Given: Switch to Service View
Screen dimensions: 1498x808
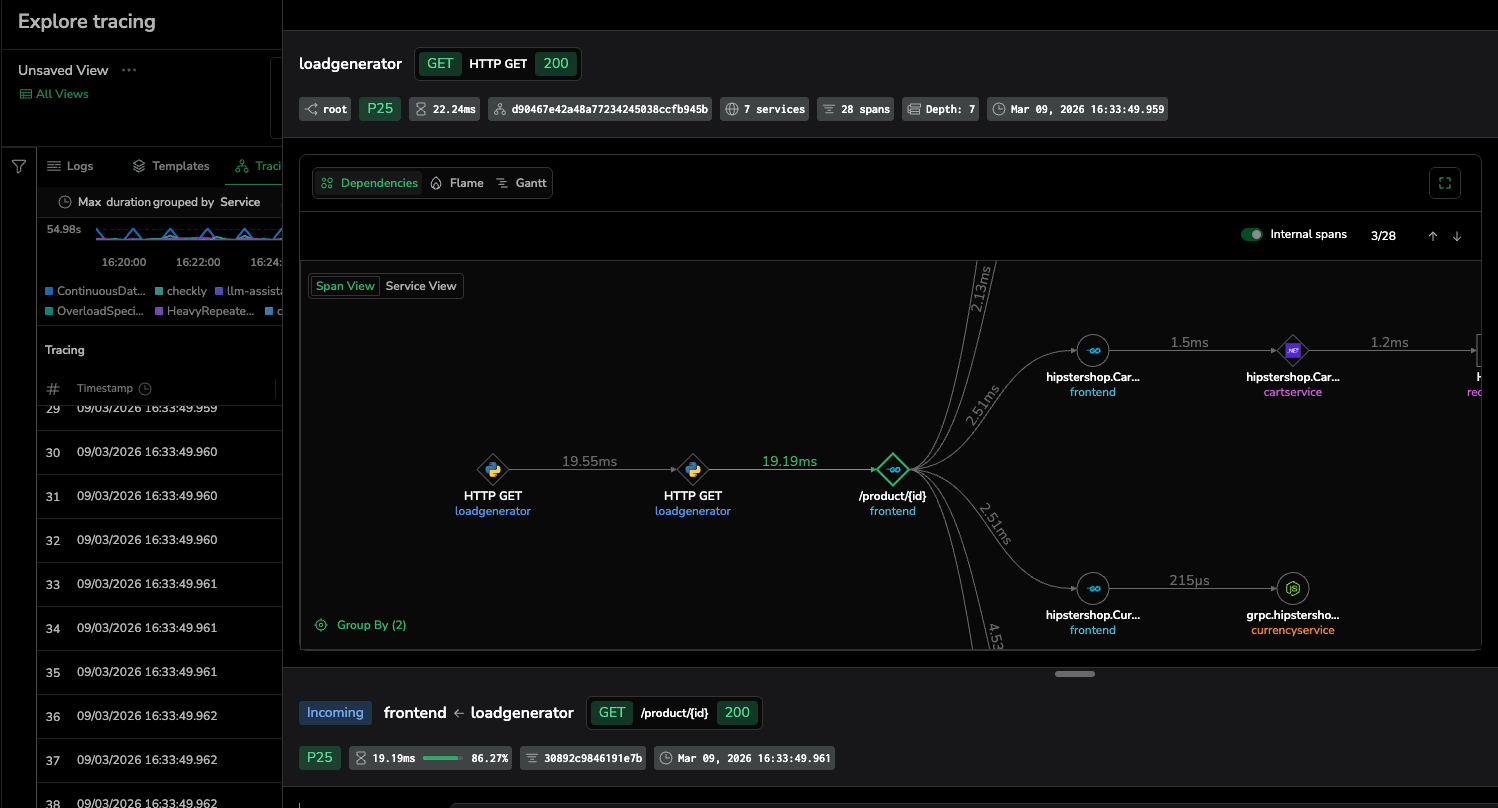Looking at the screenshot, I should [421, 286].
